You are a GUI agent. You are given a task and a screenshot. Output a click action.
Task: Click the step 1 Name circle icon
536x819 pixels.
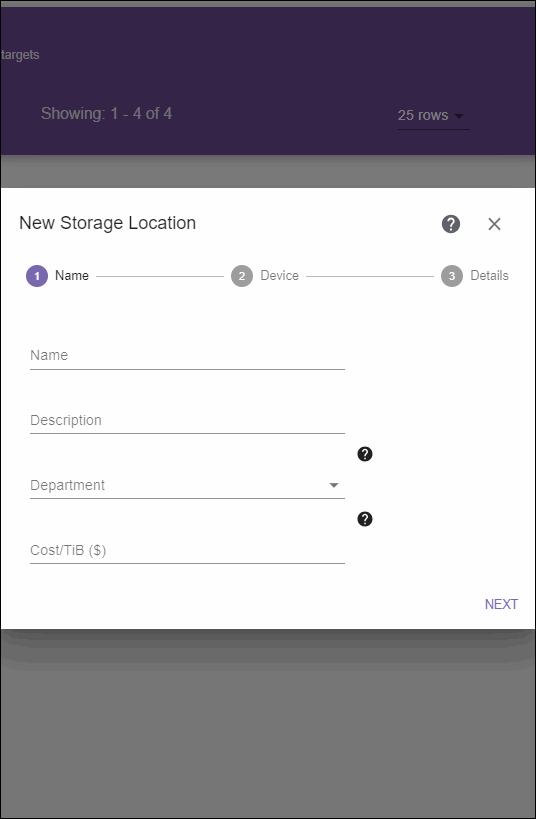[37, 276]
